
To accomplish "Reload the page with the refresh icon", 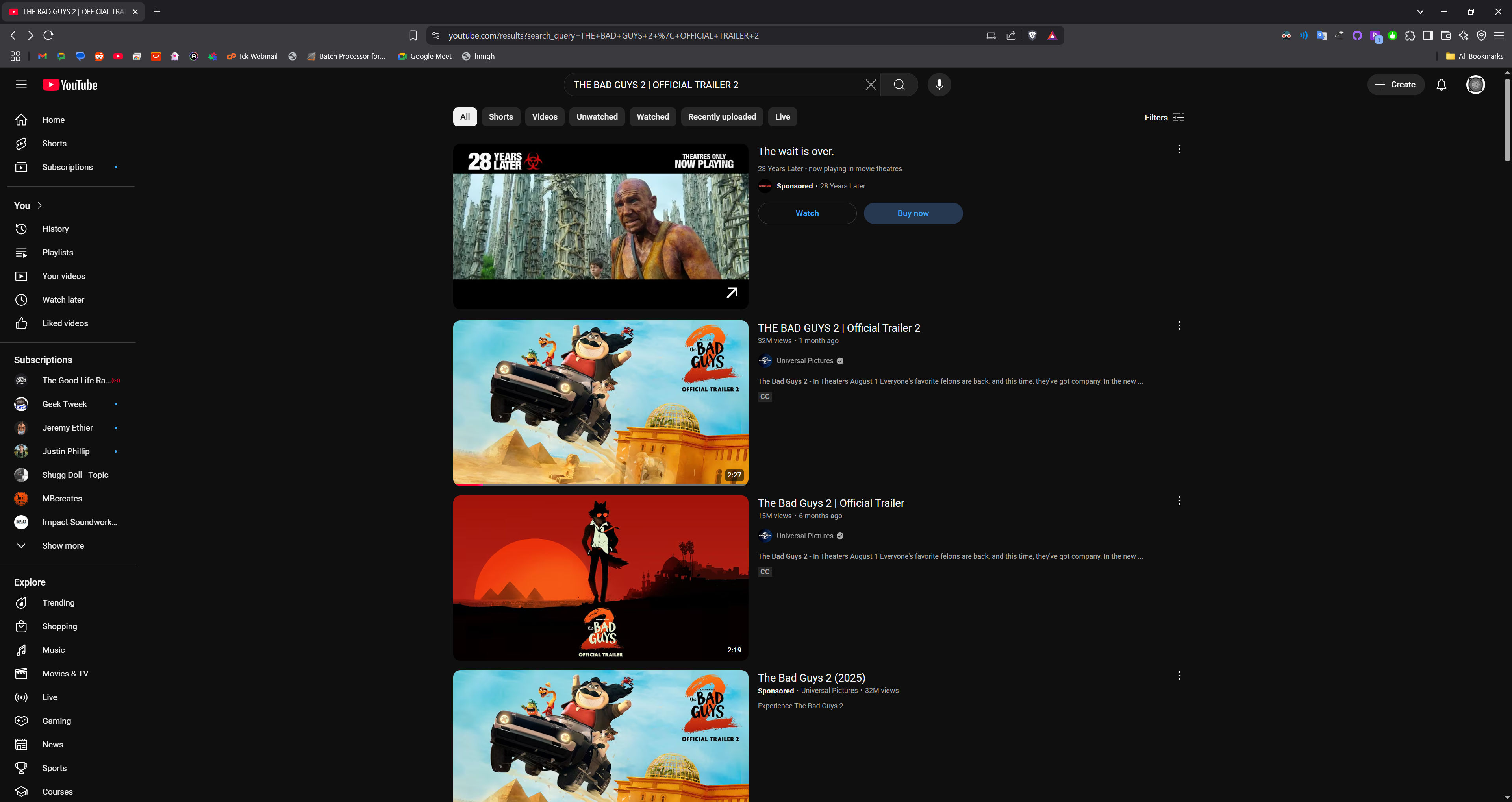I will 49,36.
